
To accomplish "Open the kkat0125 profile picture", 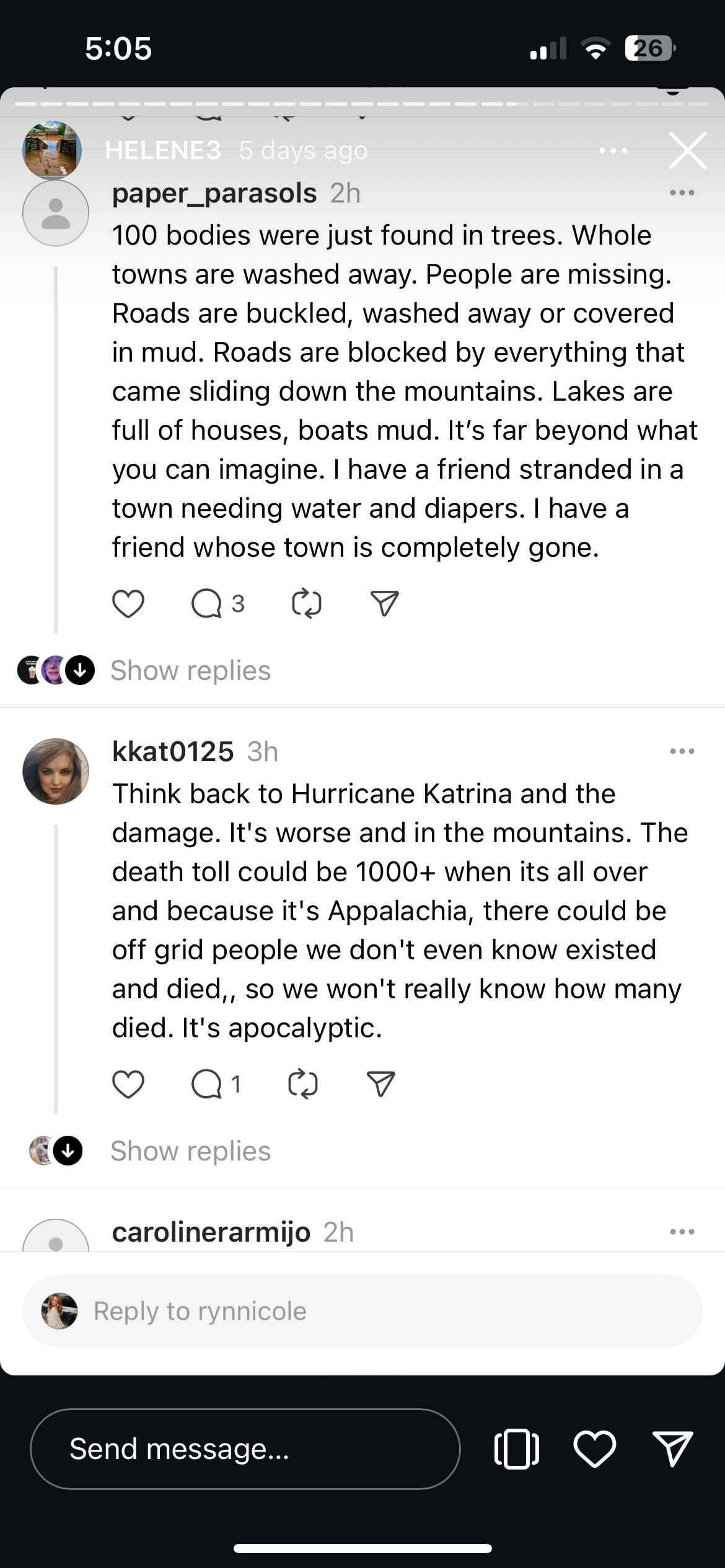I will point(56,772).
